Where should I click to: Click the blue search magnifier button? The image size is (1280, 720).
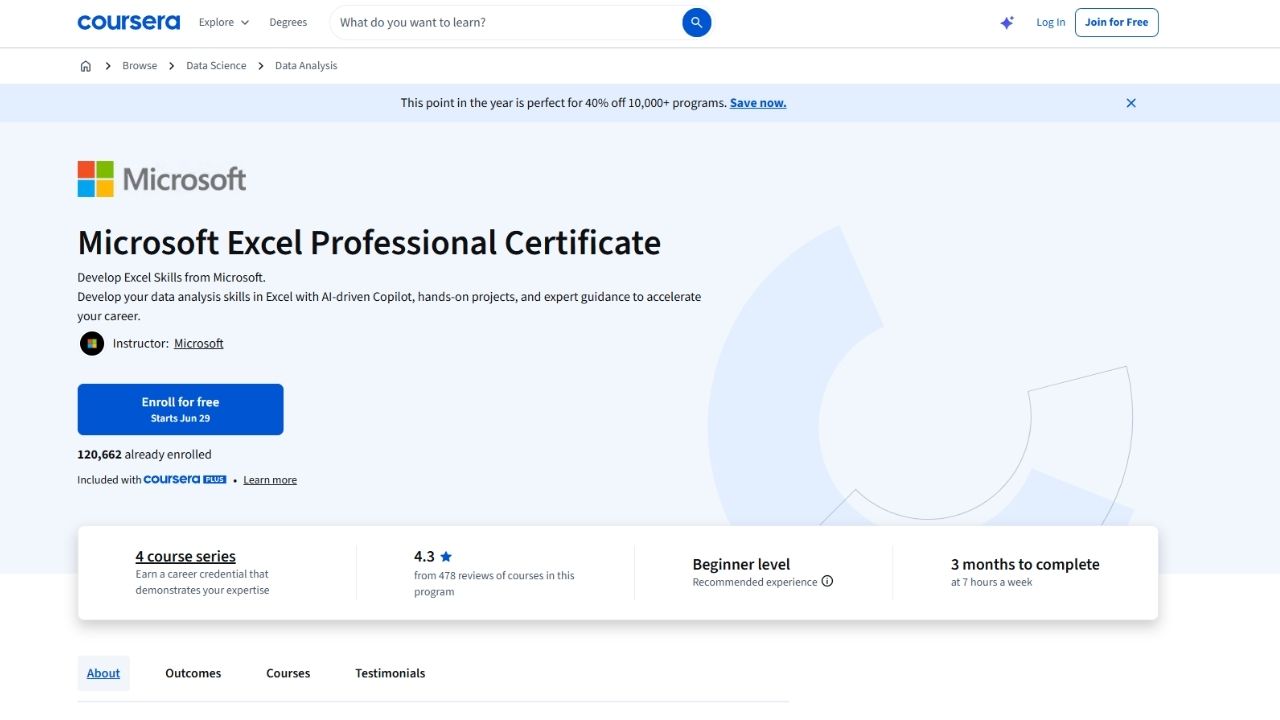point(697,22)
